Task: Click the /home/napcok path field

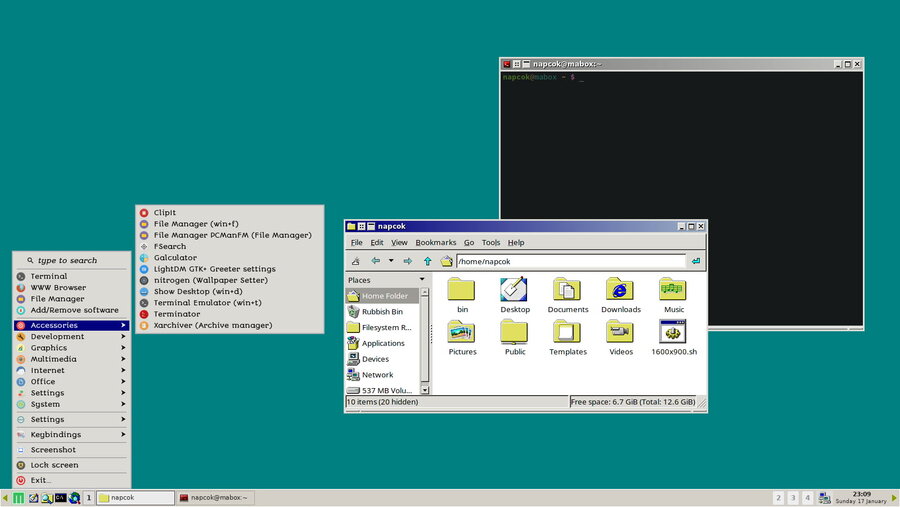Action: click(571, 261)
